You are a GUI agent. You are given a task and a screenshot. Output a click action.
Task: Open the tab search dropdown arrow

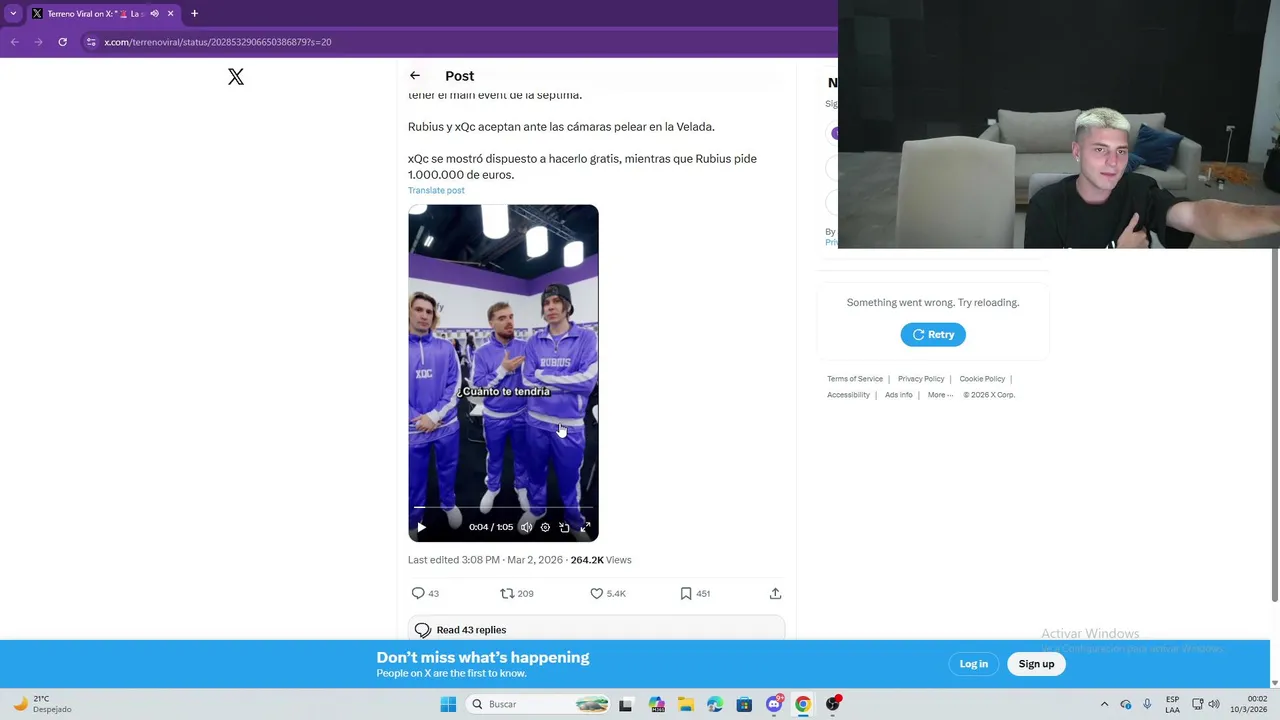(x=13, y=14)
